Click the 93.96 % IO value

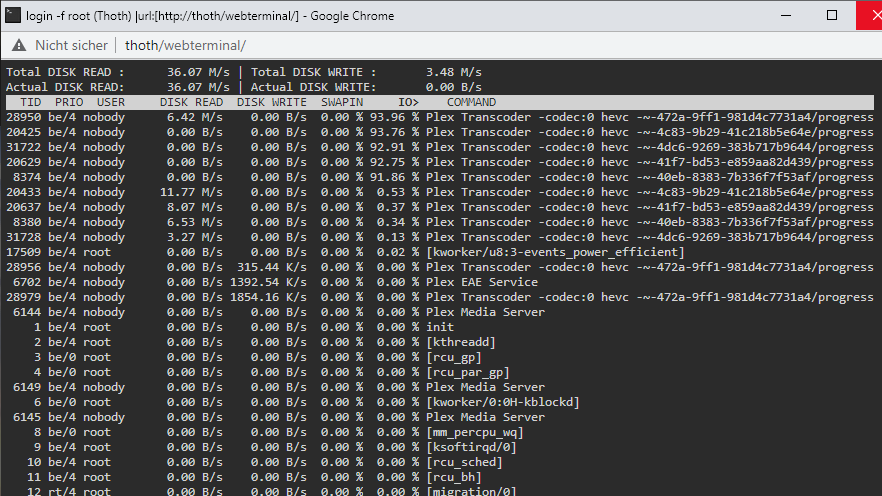tap(394, 117)
